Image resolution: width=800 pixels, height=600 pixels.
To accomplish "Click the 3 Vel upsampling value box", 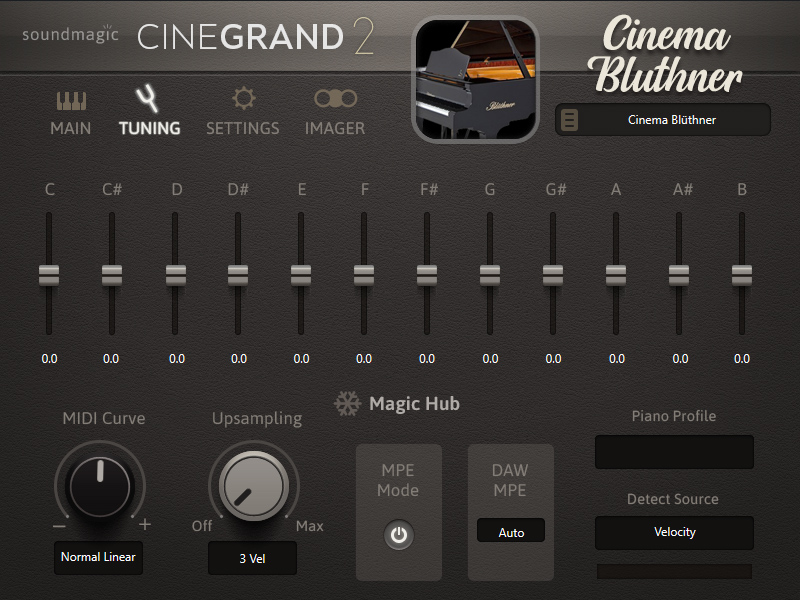I will point(252,559).
